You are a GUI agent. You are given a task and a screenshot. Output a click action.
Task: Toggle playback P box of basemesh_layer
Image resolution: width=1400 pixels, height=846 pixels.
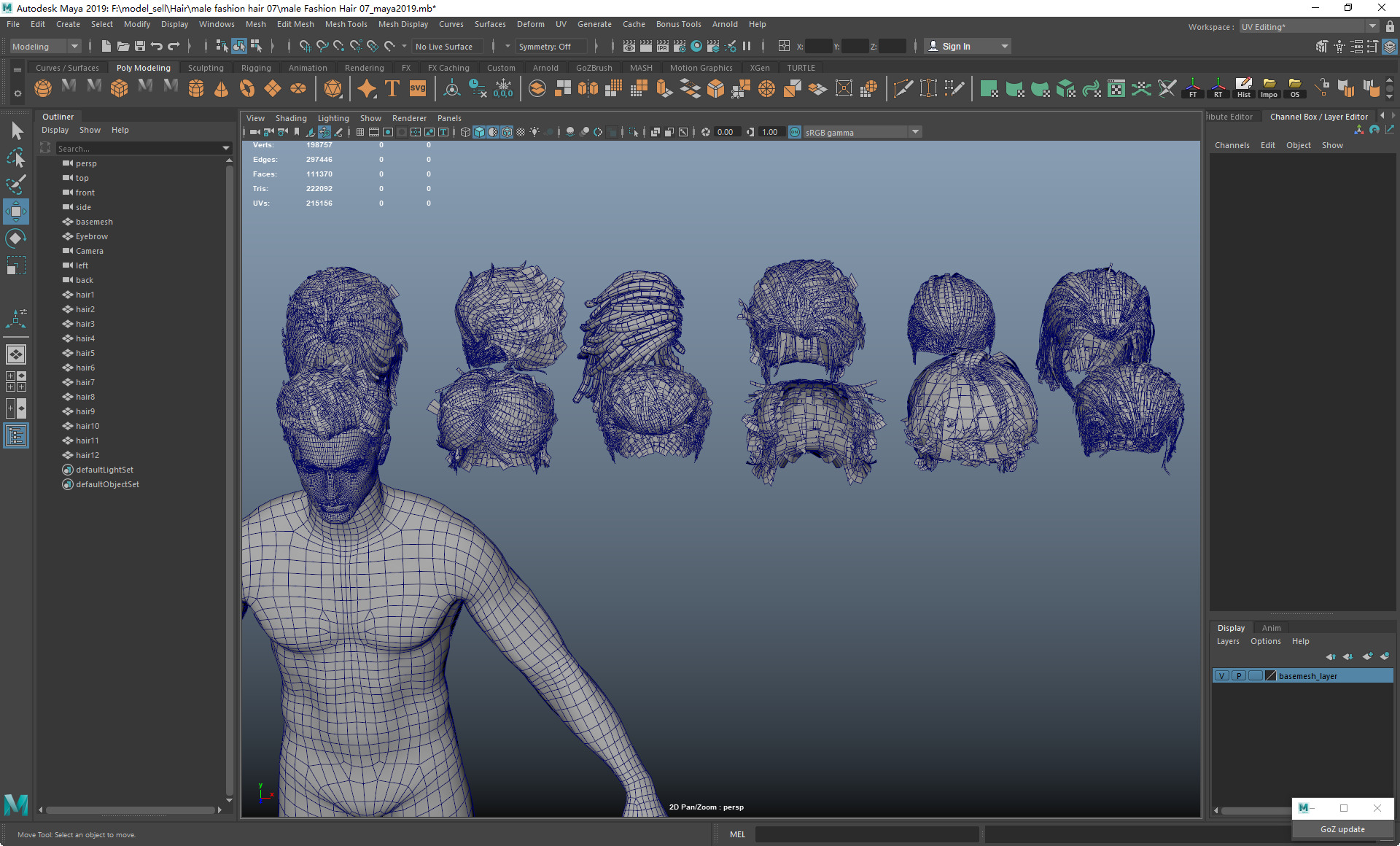(1238, 676)
